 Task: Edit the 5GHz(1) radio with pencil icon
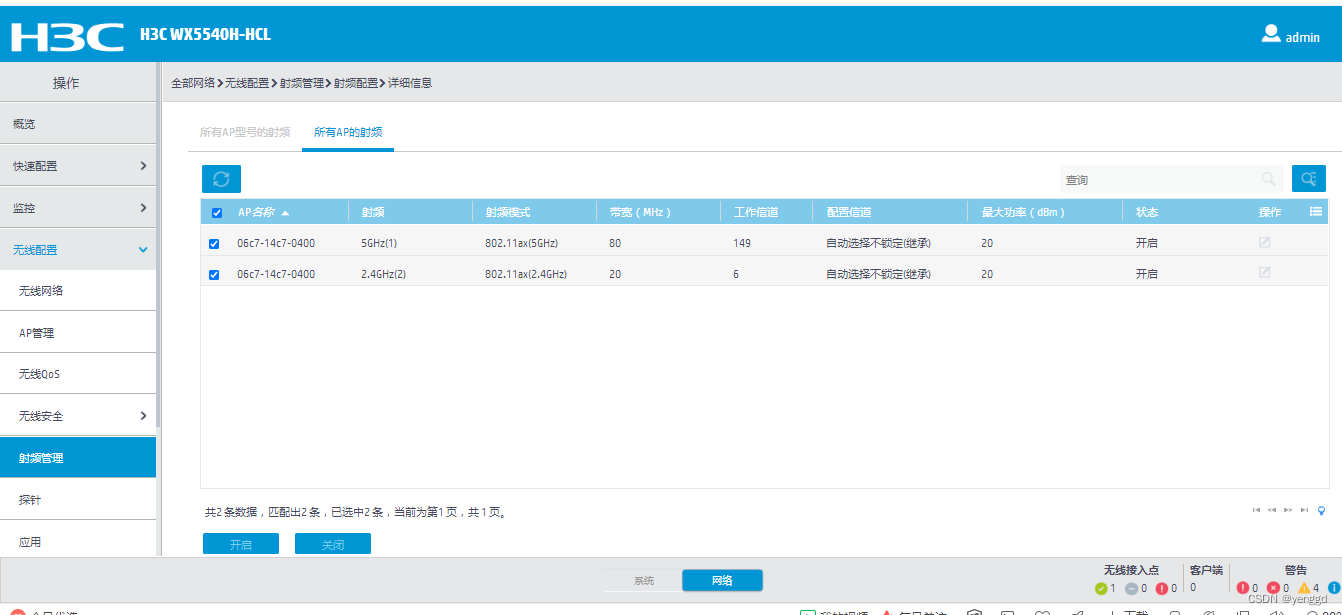click(1263, 242)
